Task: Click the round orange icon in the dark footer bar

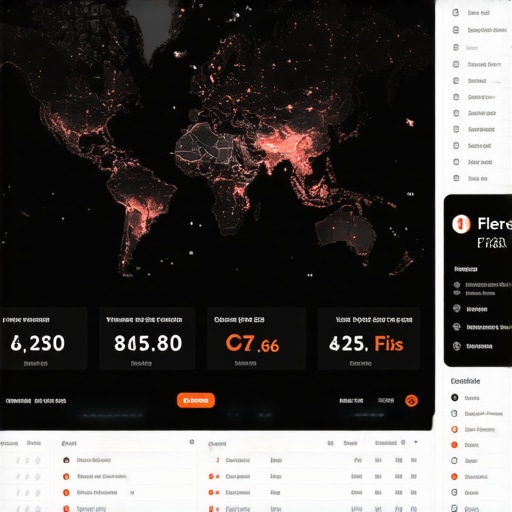Action: (x=411, y=400)
